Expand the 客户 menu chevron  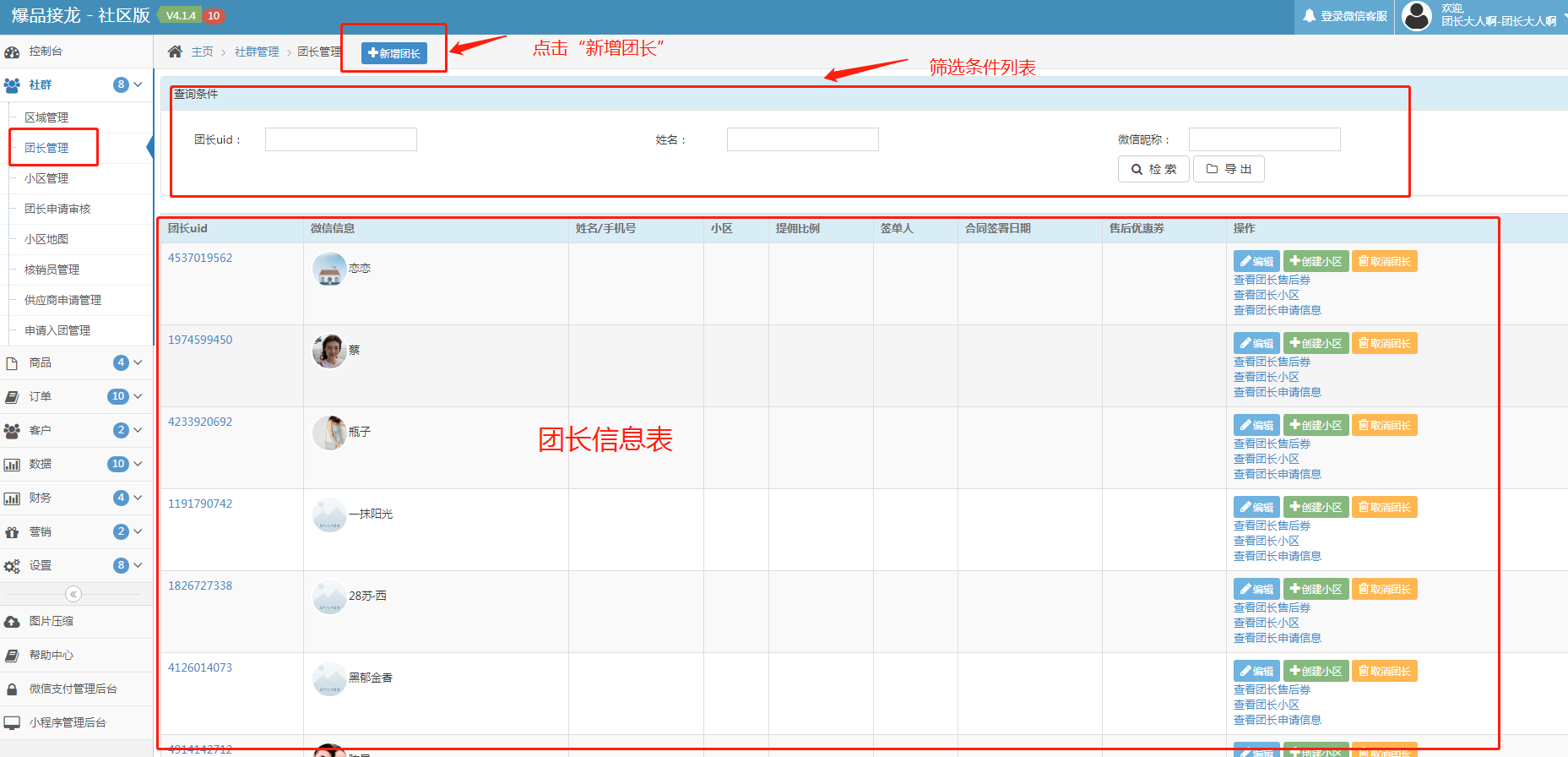coord(138,430)
